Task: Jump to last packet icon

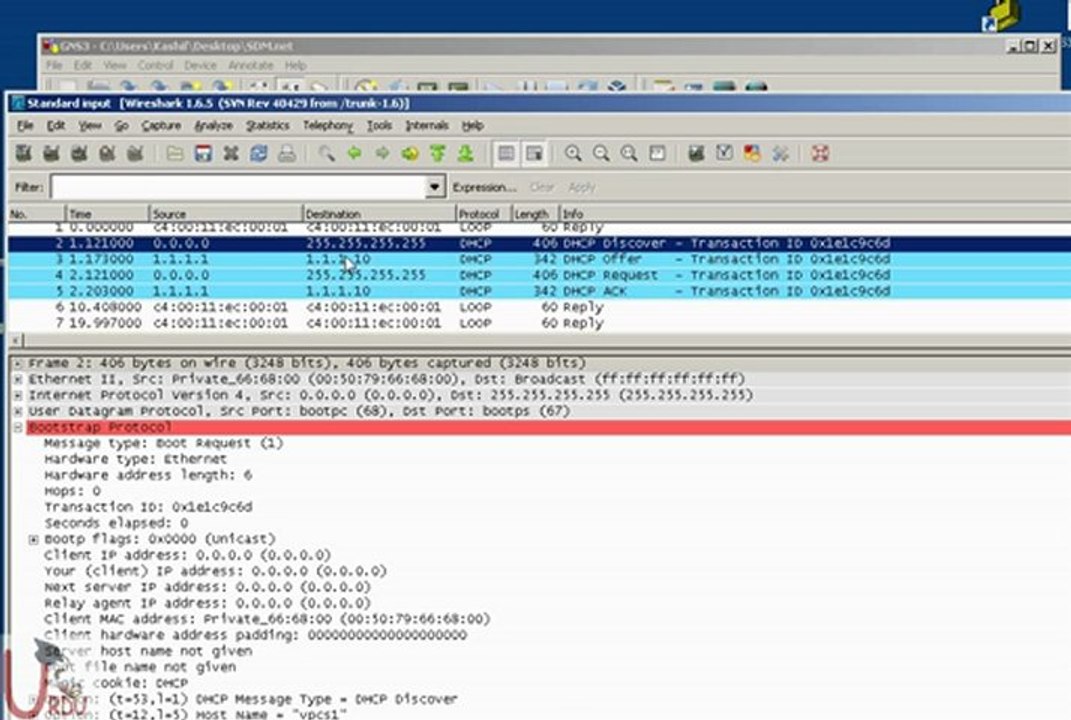Action: pos(466,154)
